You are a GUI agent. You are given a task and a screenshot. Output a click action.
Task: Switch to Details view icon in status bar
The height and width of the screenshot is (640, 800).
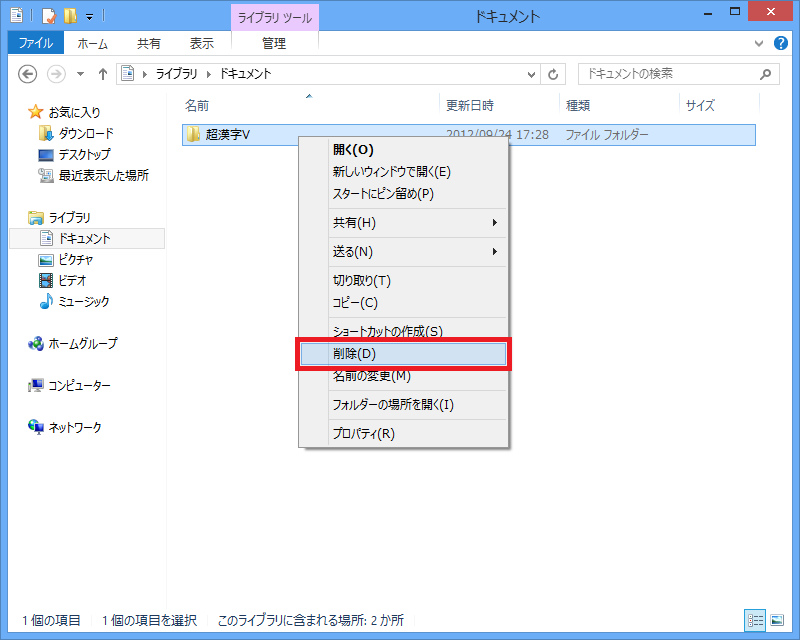coord(753,620)
